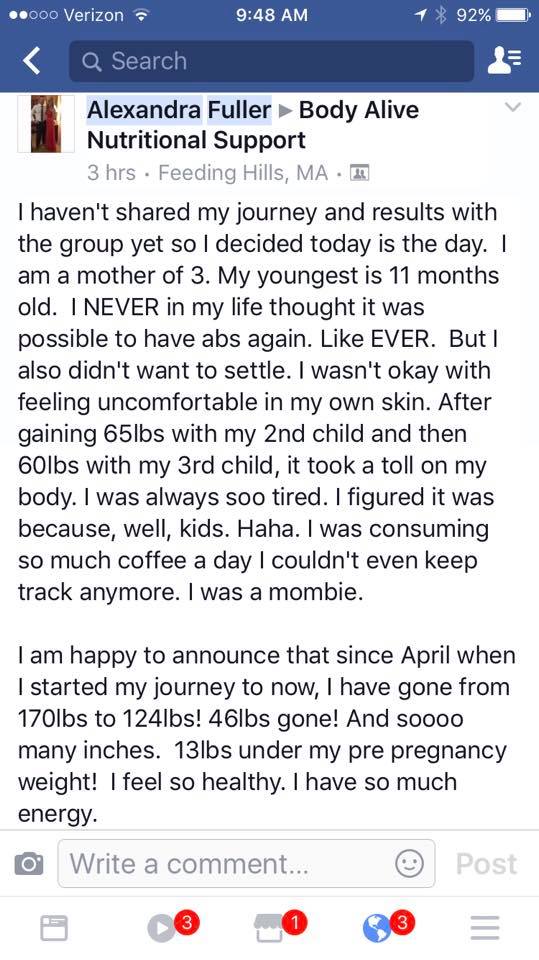Expand the post options chevron

[513, 107]
